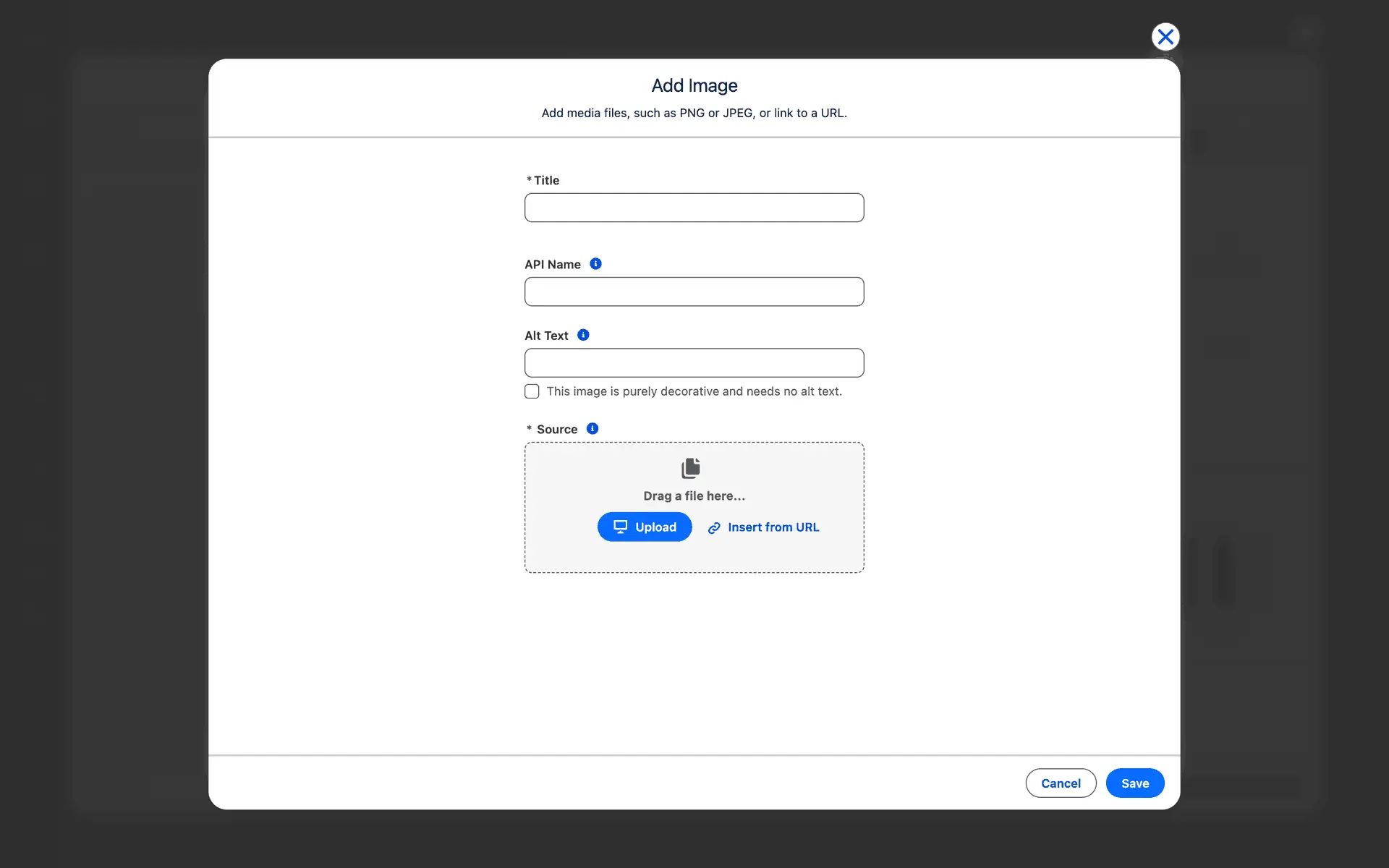
Task: Focus the Alt Text input field
Action: [x=694, y=362]
